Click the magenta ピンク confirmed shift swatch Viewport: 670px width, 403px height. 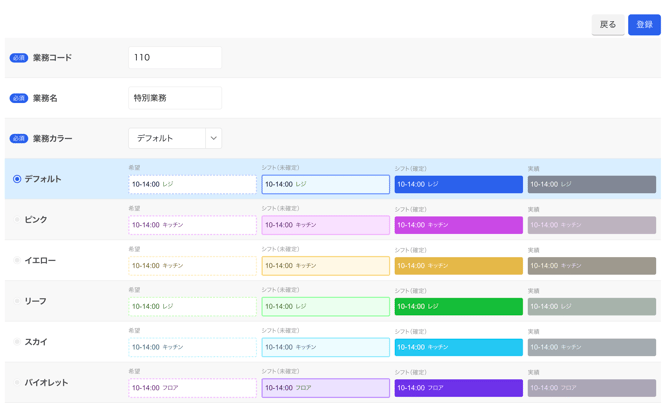coord(458,225)
